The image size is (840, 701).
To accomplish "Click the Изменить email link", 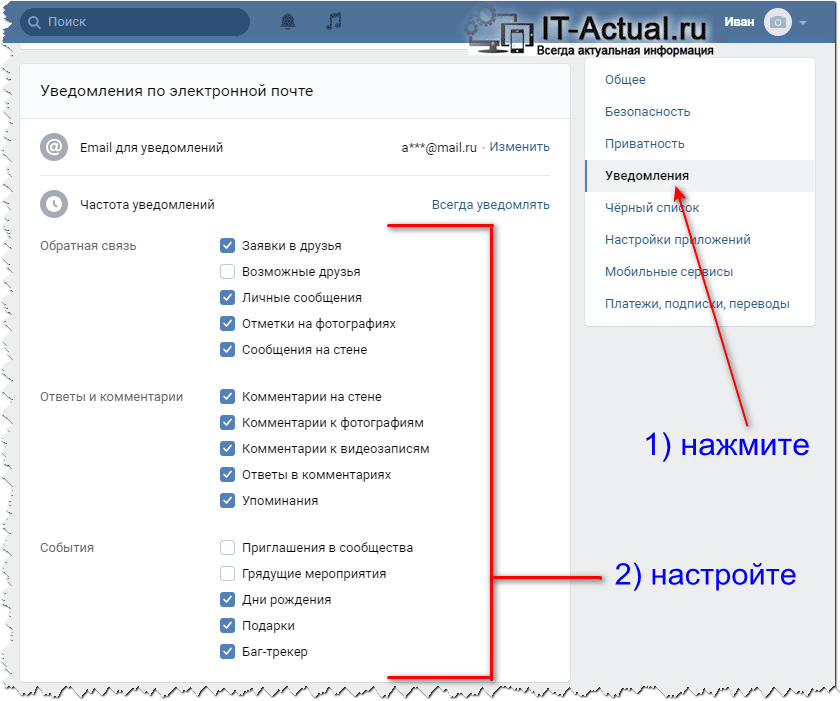I will (x=519, y=147).
